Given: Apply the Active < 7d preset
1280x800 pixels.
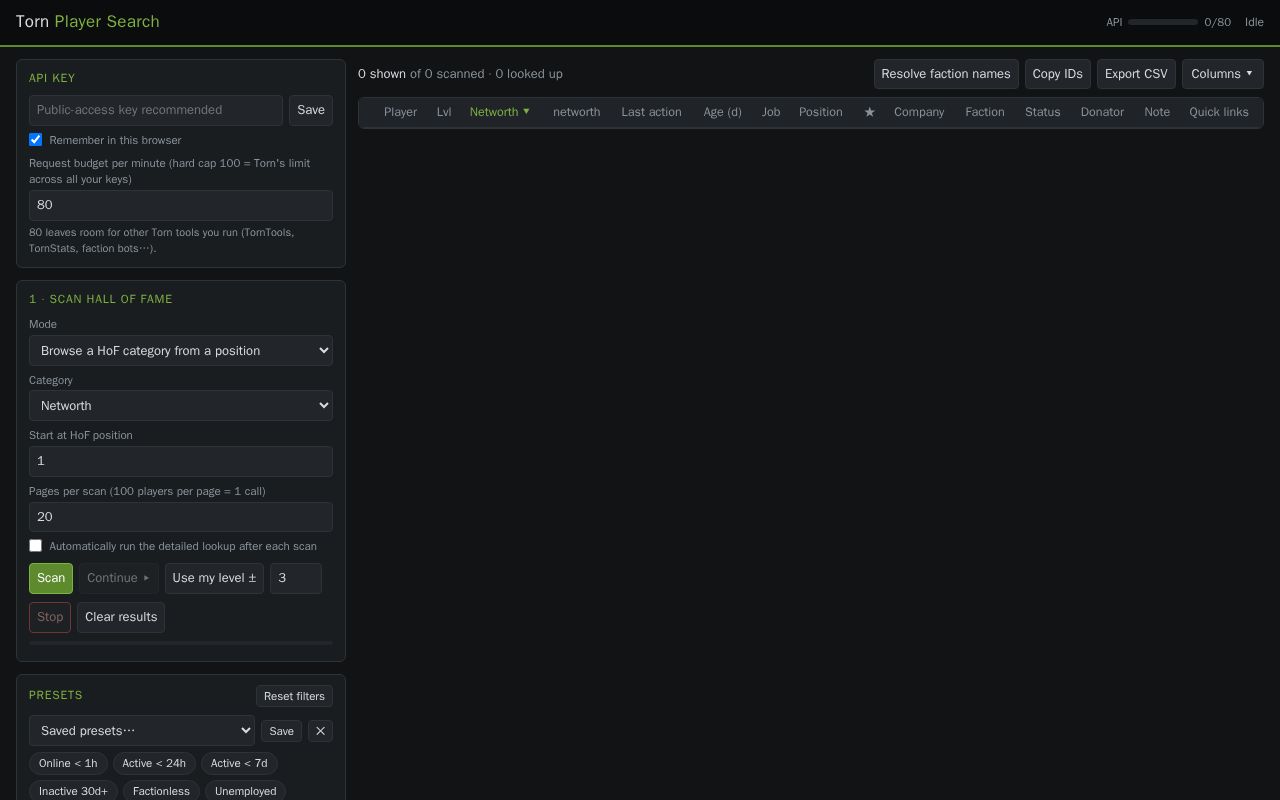Looking at the screenshot, I should [239, 763].
